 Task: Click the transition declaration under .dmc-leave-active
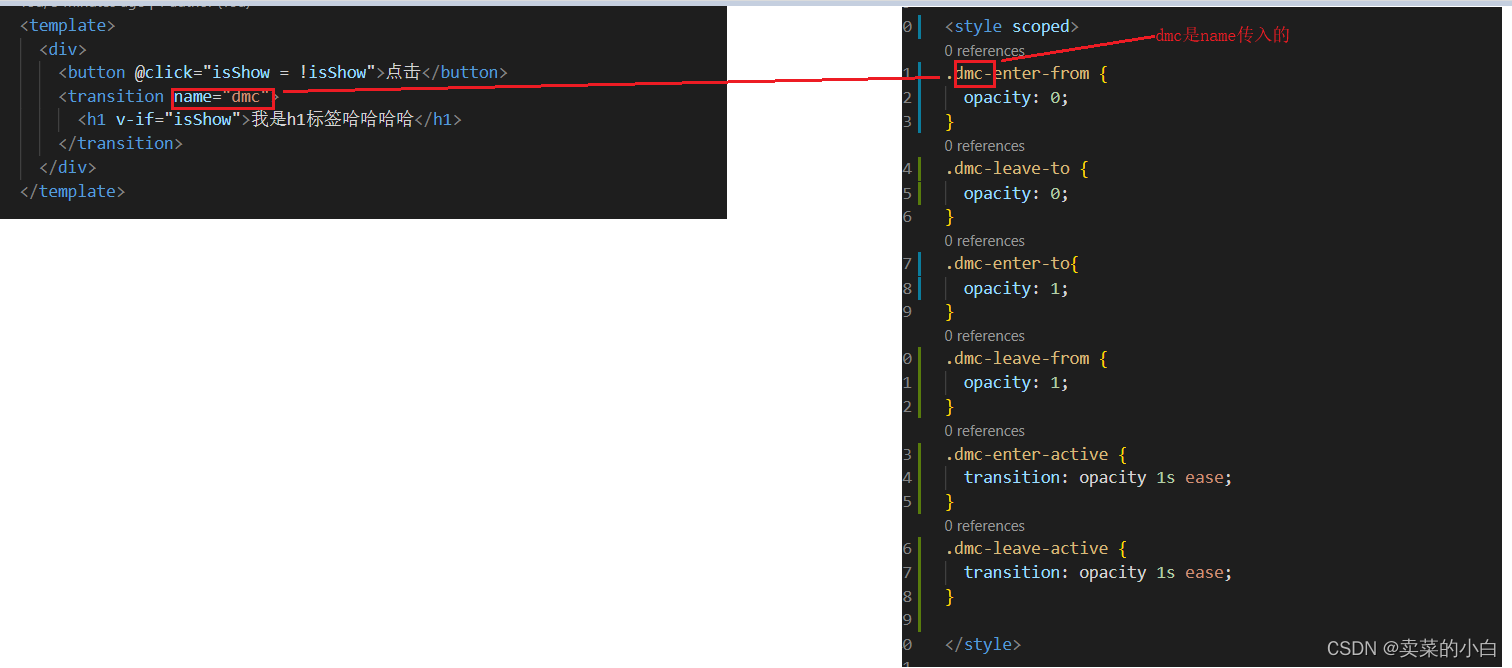point(1098,573)
